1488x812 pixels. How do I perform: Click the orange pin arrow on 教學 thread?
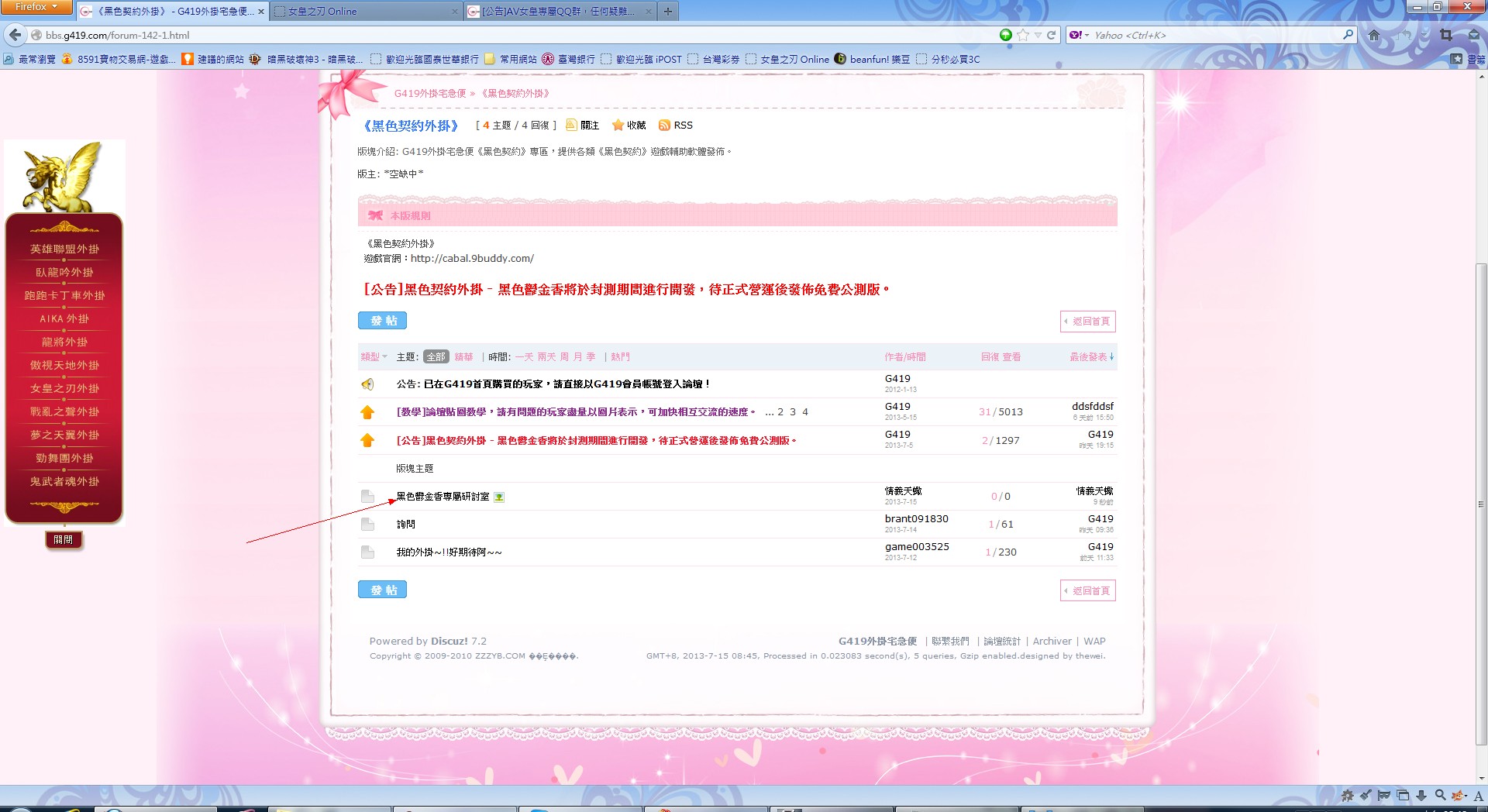pos(367,412)
